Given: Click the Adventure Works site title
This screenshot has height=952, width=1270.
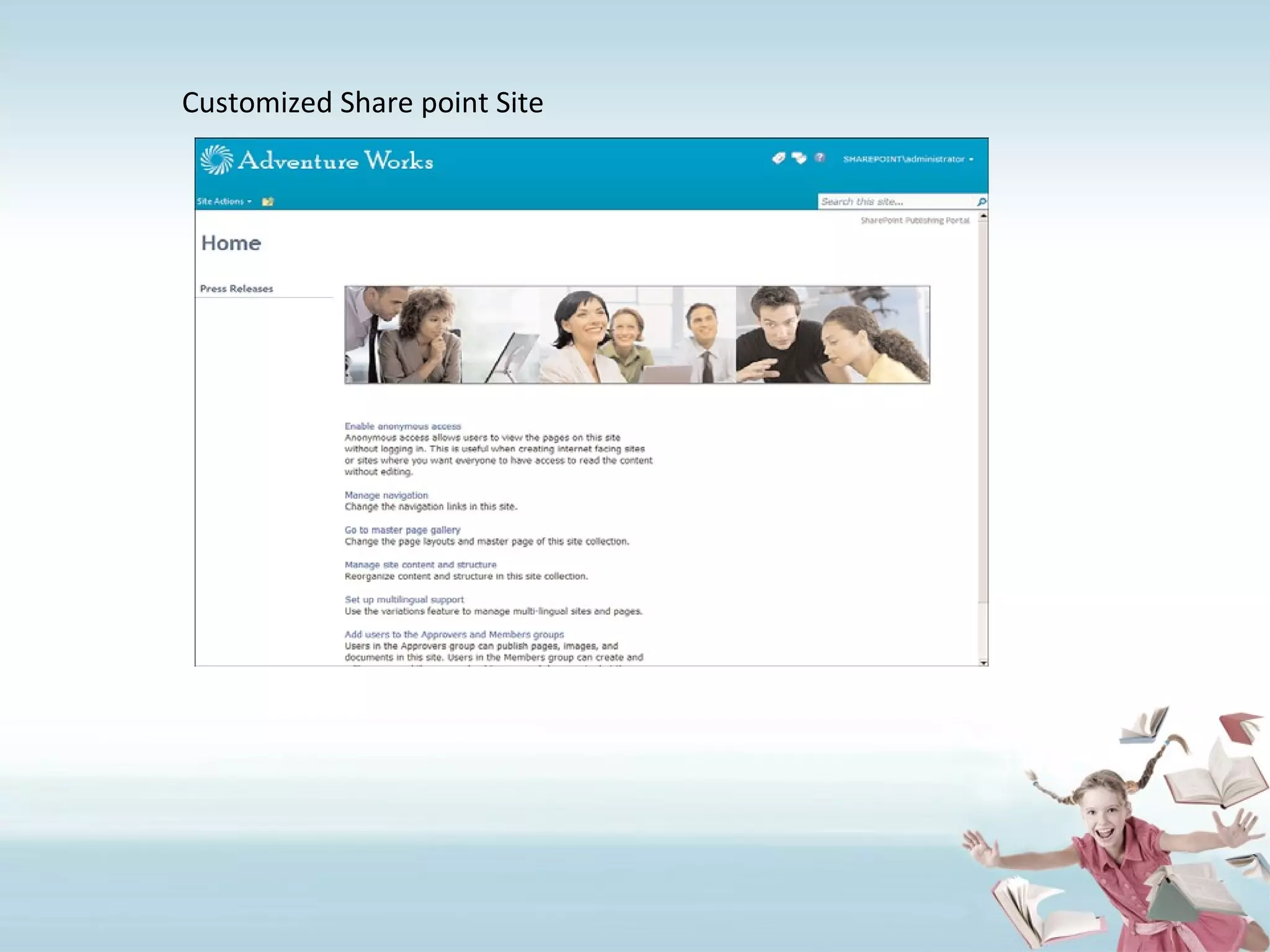Looking at the screenshot, I should tap(335, 161).
